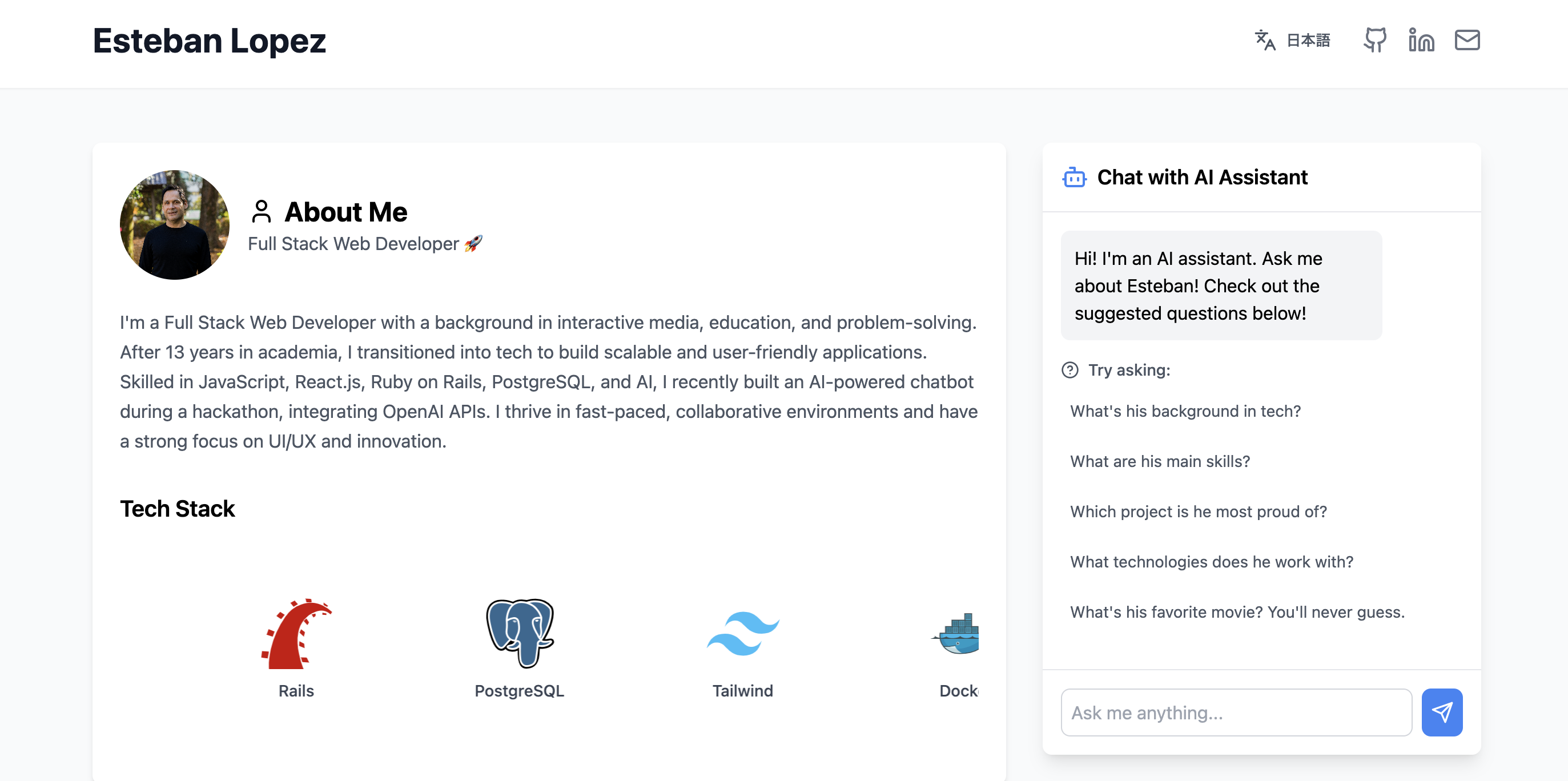Viewport: 1568px width, 781px height.
Task: Click the profile photo of Esteban
Action: coord(175,224)
